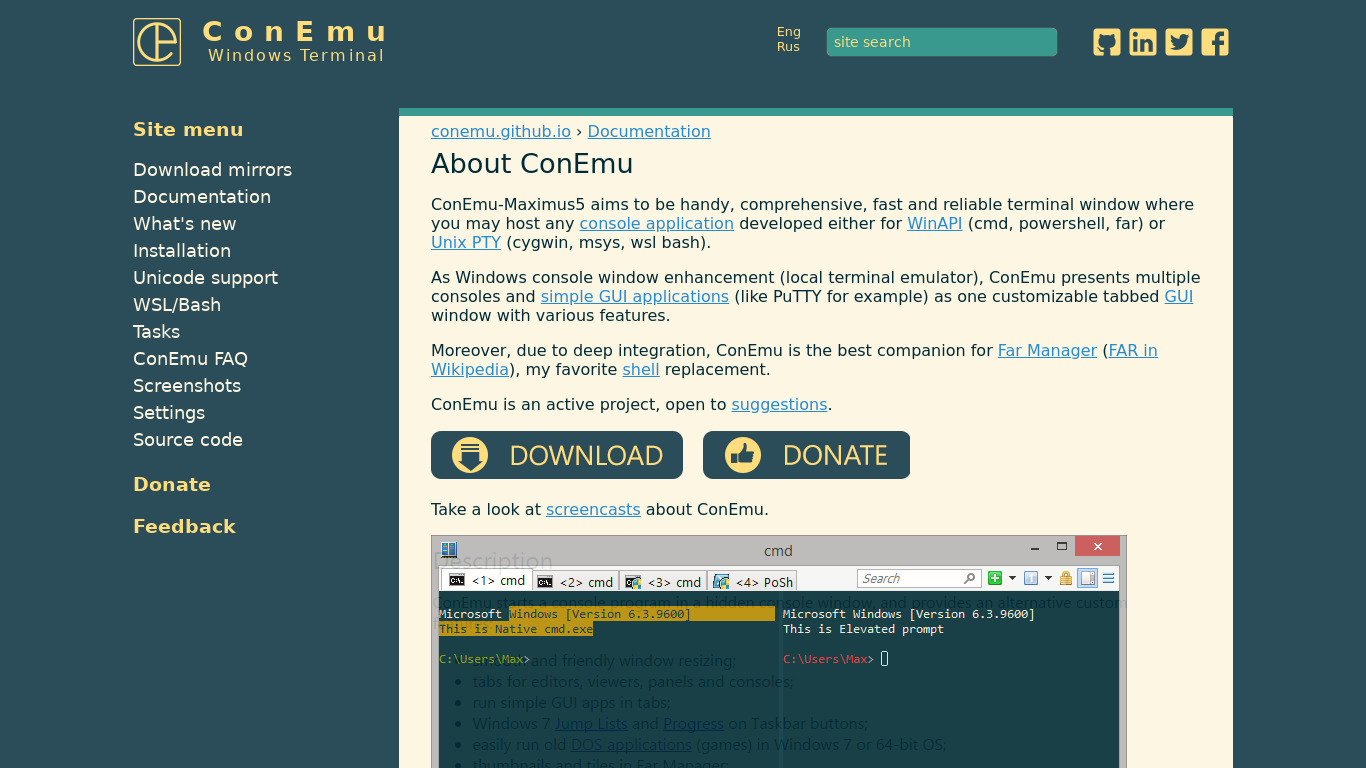
Task: Switch site language to Rus
Action: (x=788, y=47)
